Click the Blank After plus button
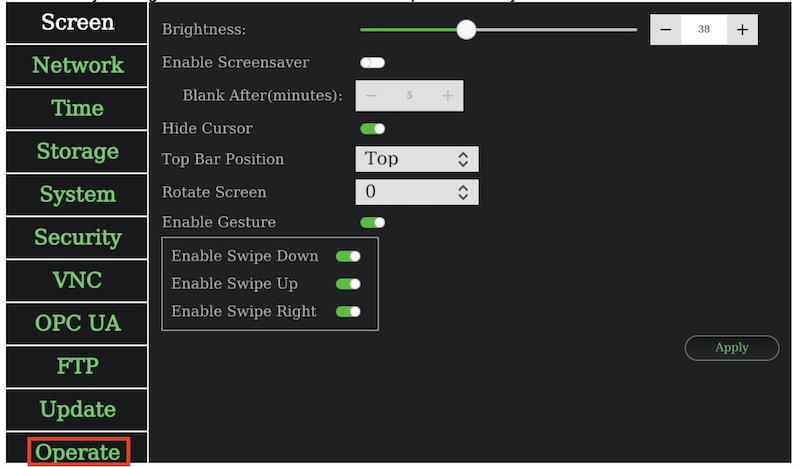This screenshot has width=800, height=467. coord(447,96)
